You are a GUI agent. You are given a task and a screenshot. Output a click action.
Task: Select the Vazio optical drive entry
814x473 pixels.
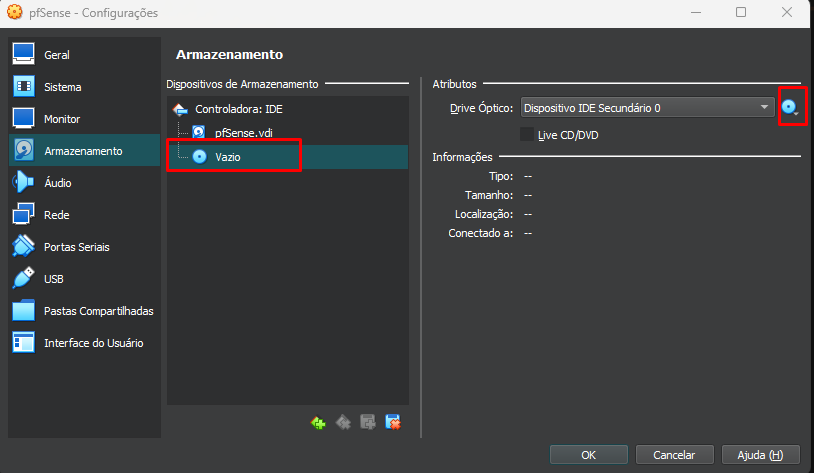tap(288, 157)
